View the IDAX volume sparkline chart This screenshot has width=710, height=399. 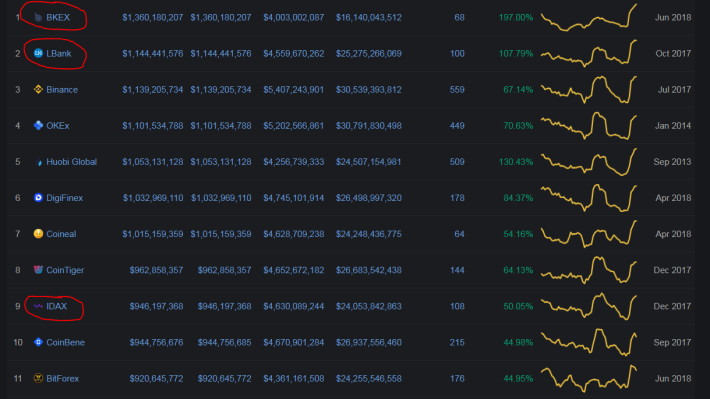point(589,306)
